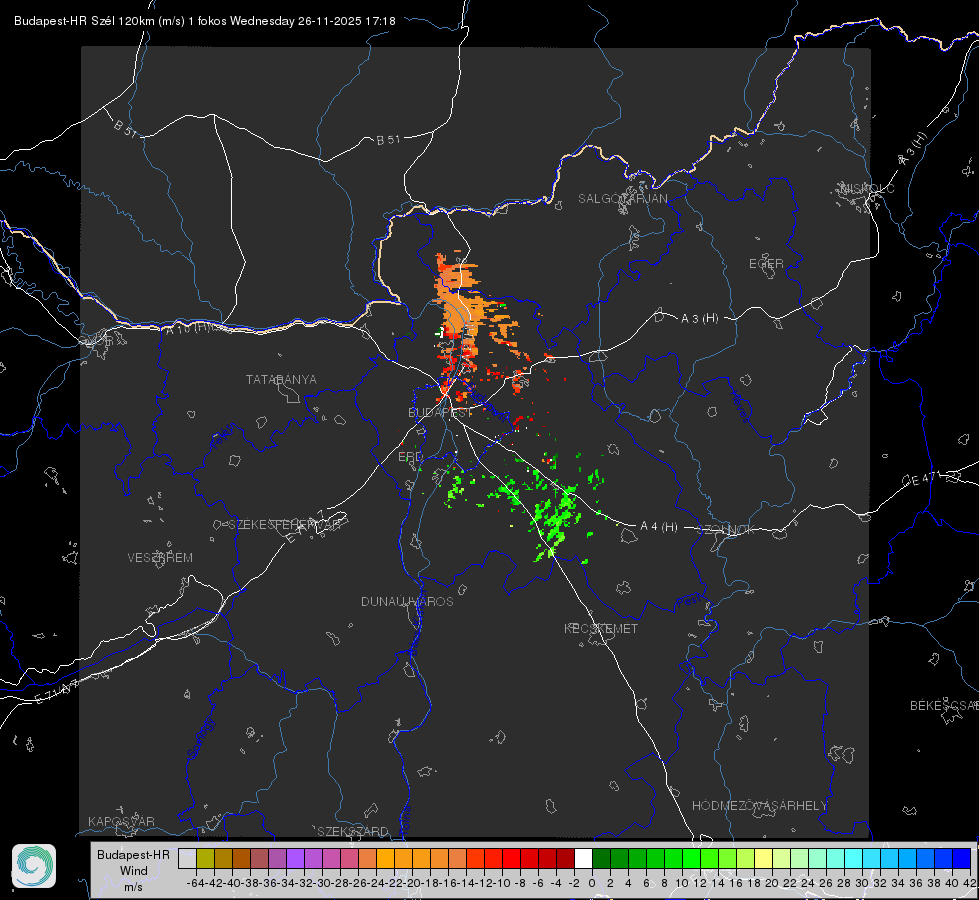979x900 pixels.
Task: Click the EGER city label
Action: [x=766, y=264]
